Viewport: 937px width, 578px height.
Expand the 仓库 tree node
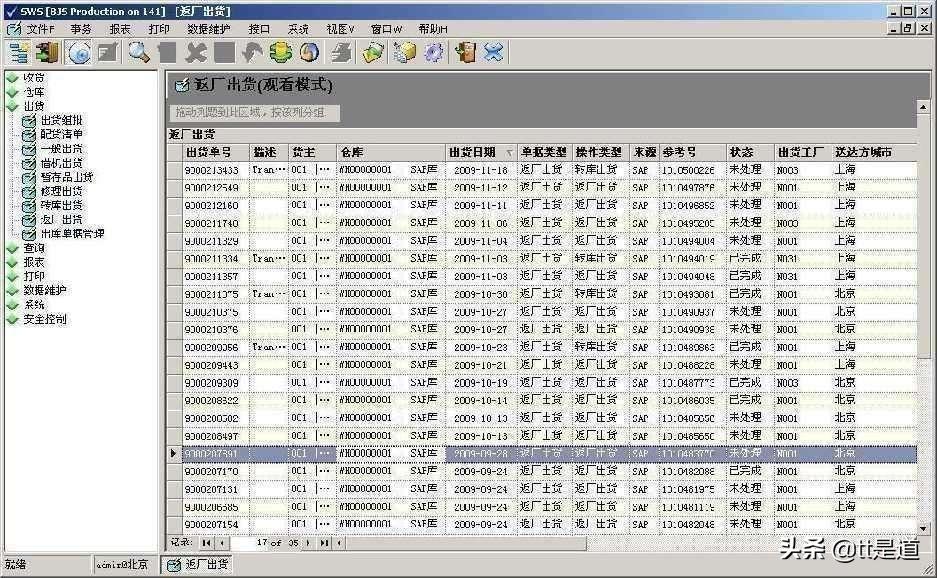click(12, 92)
